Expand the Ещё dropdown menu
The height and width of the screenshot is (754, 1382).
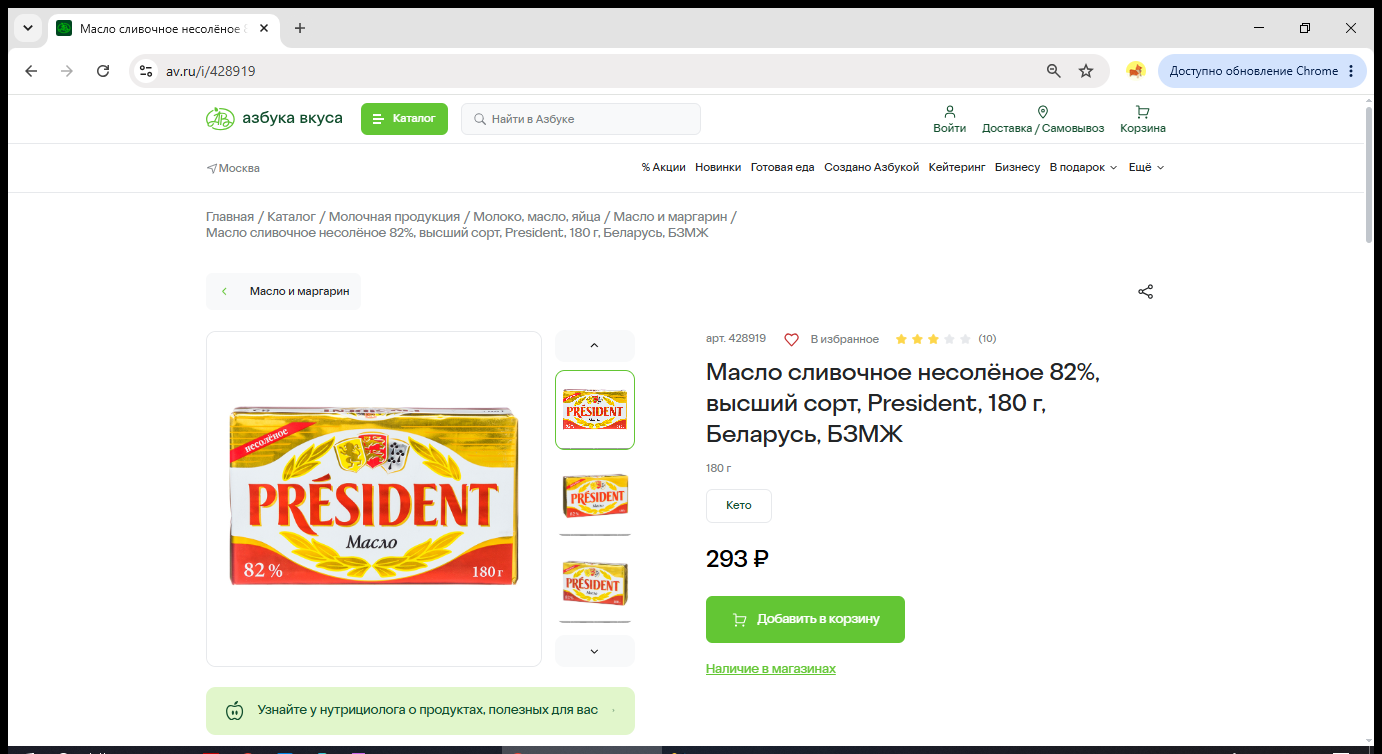pos(1147,167)
